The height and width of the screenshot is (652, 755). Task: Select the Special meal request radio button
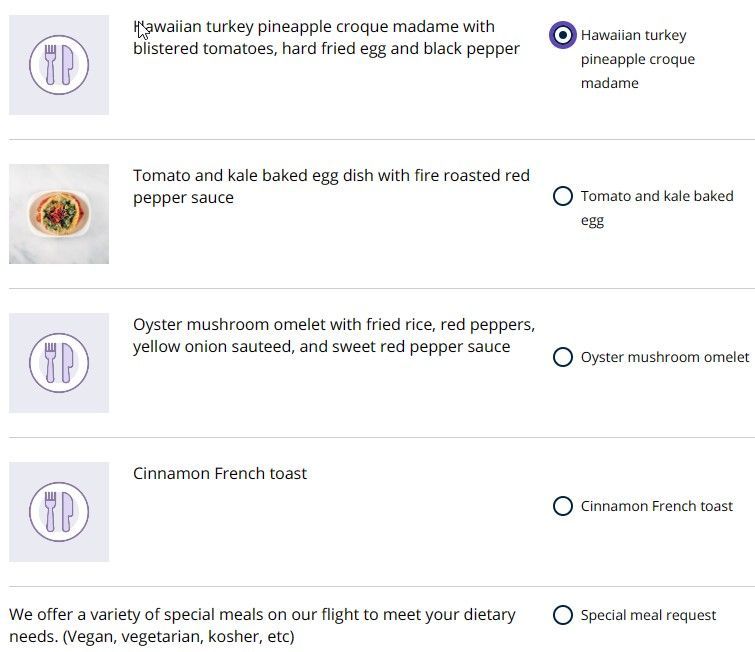pos(562,615)
